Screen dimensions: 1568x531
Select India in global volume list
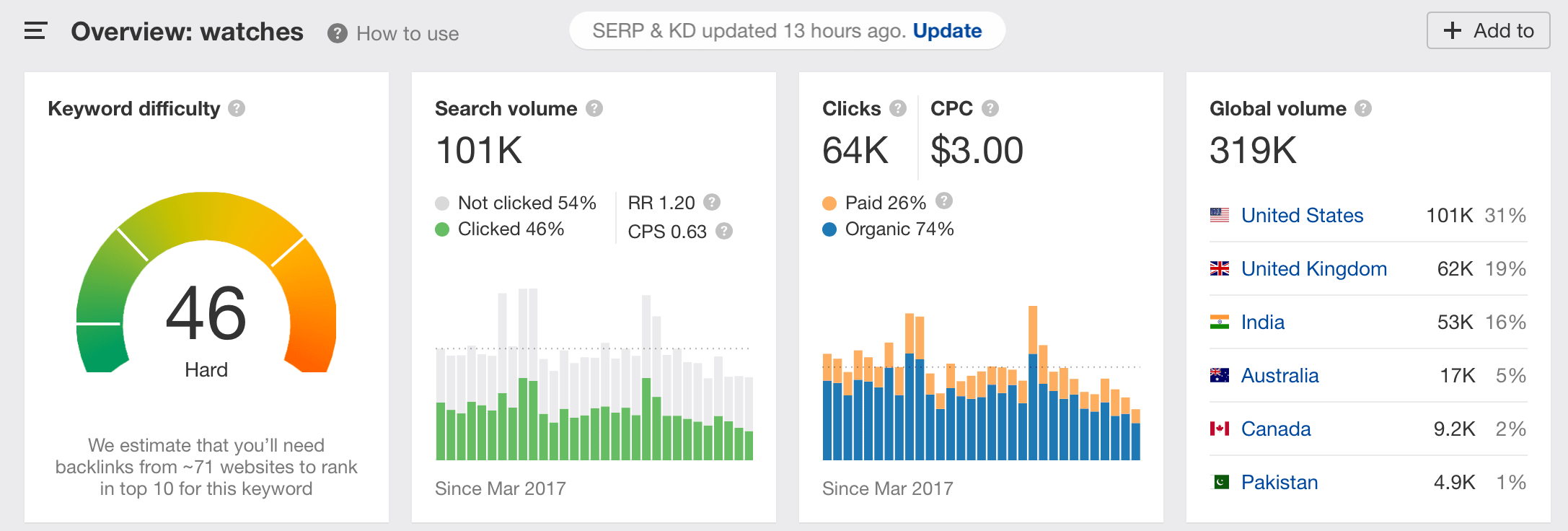coord(1262,322)
